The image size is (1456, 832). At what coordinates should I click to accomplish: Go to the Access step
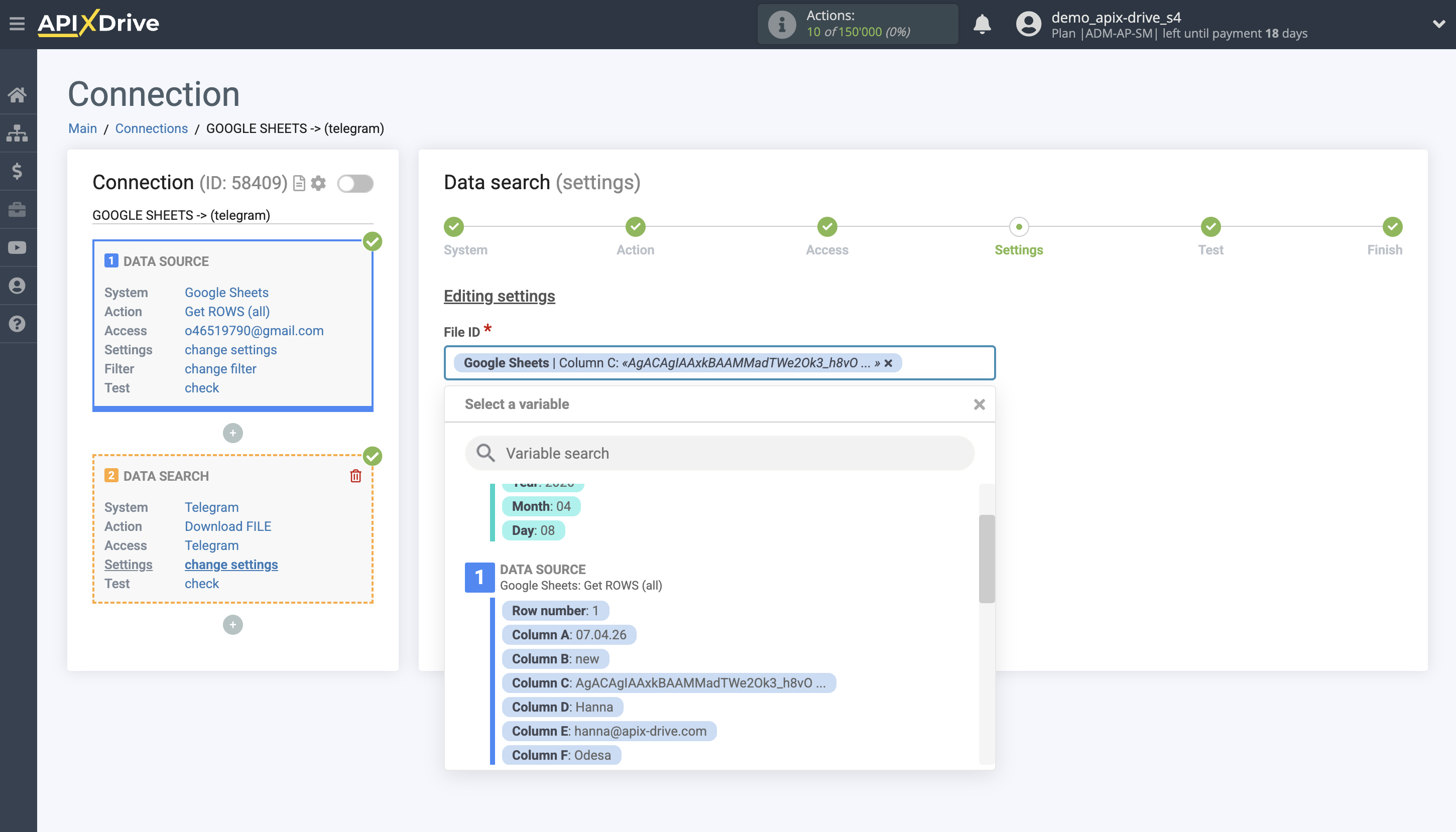(x=826, y=227)
